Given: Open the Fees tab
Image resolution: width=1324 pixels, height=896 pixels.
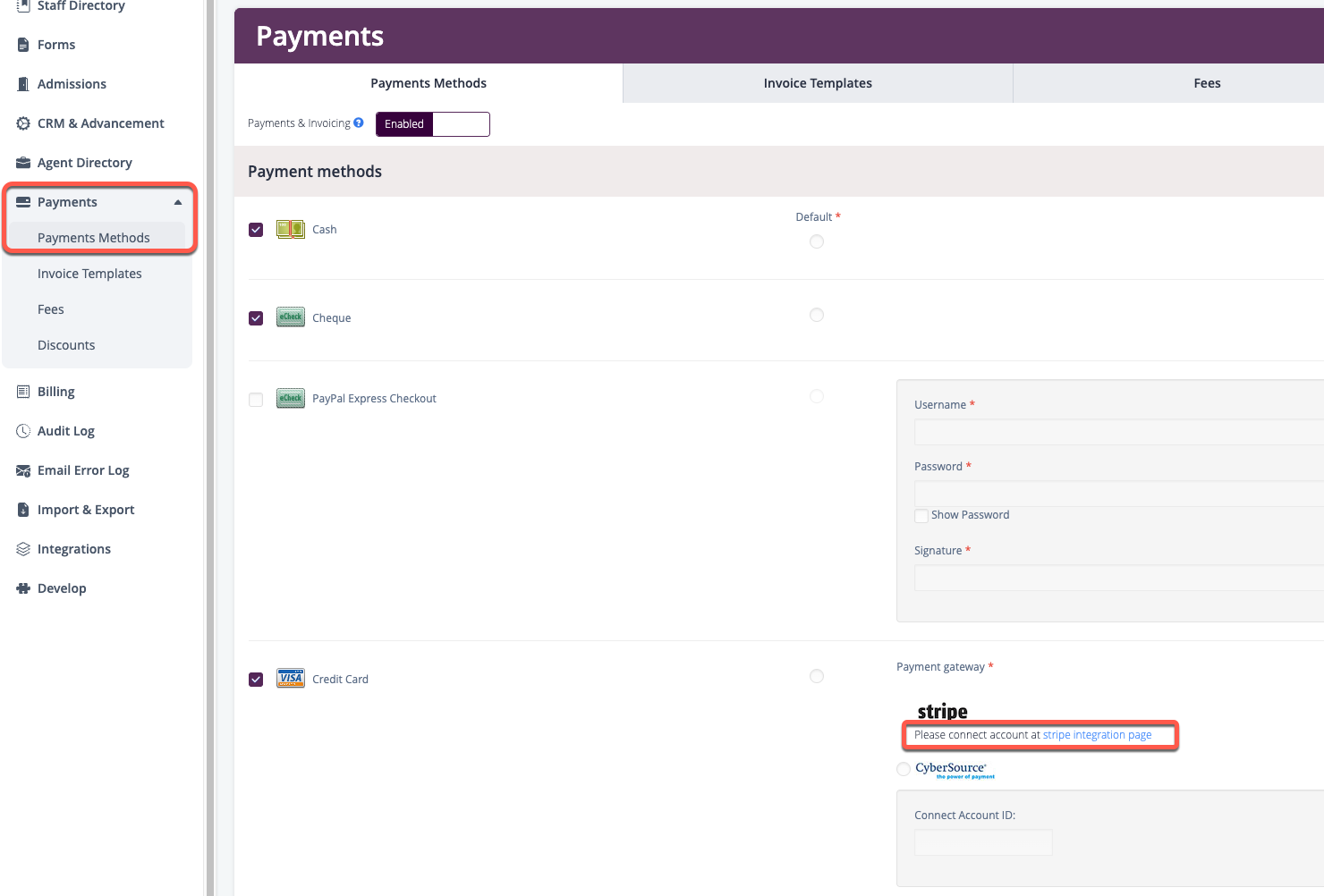Looking at the screenshot, I should tap(1206, 83).
